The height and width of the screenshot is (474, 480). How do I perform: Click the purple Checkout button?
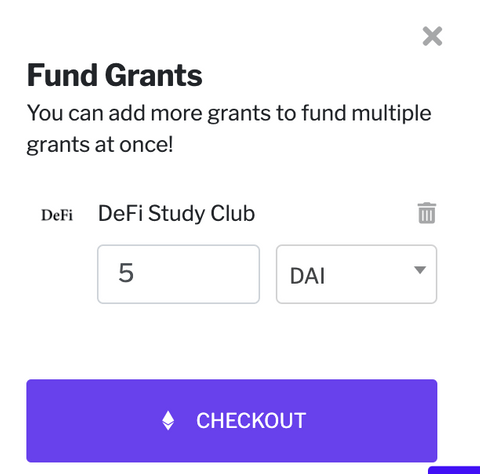pyautogui.click(x=232, y=421)
